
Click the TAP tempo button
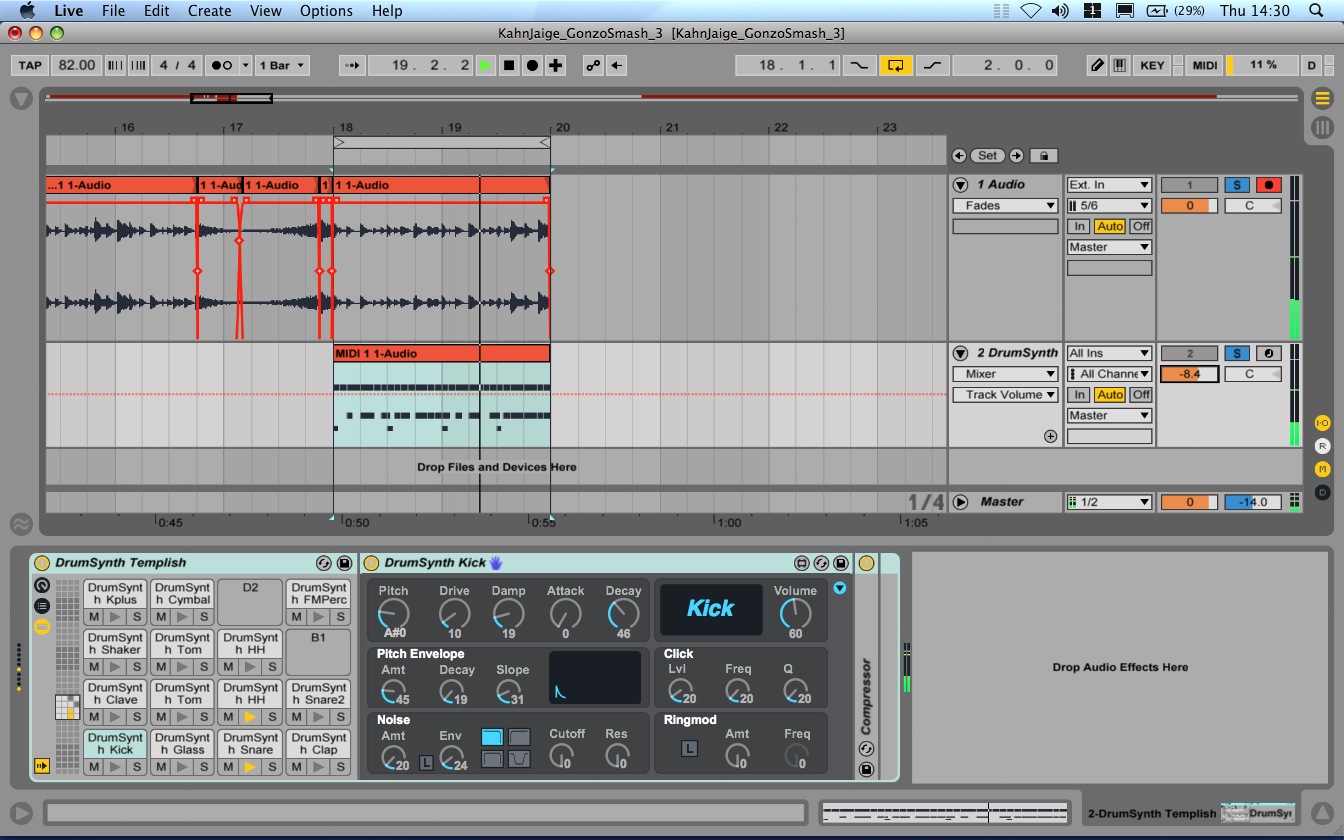point(31,65)
